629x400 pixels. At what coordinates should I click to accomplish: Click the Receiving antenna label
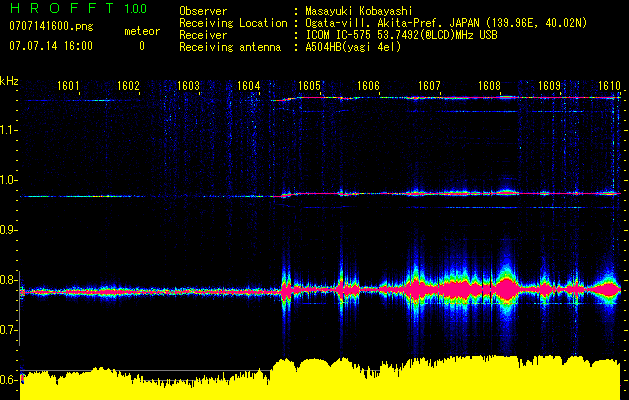[230, 47]
